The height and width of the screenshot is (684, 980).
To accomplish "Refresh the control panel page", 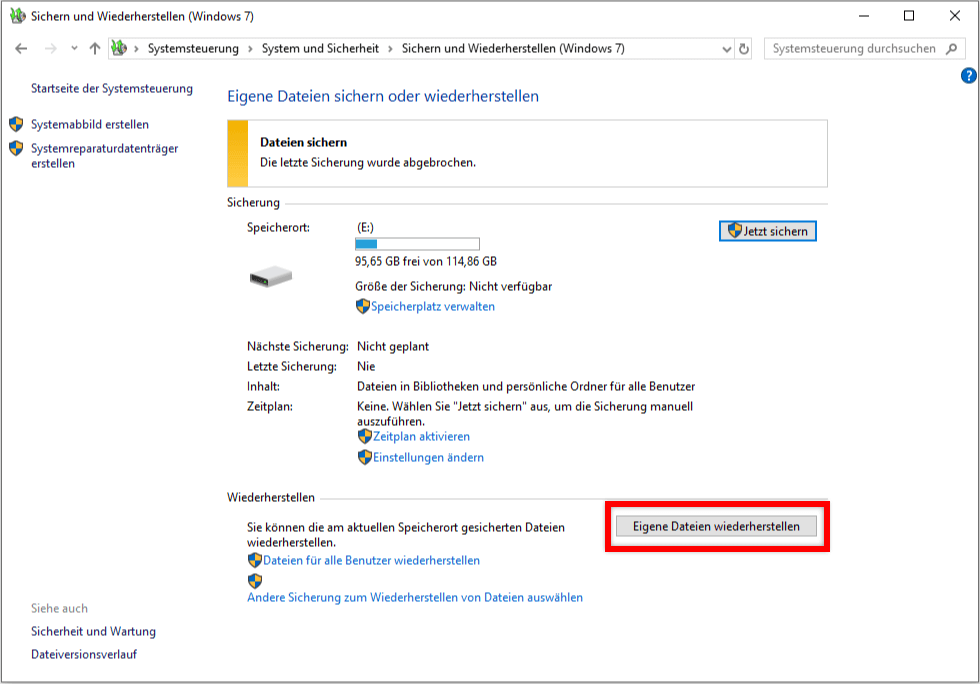I will click(x=744, y=49).
